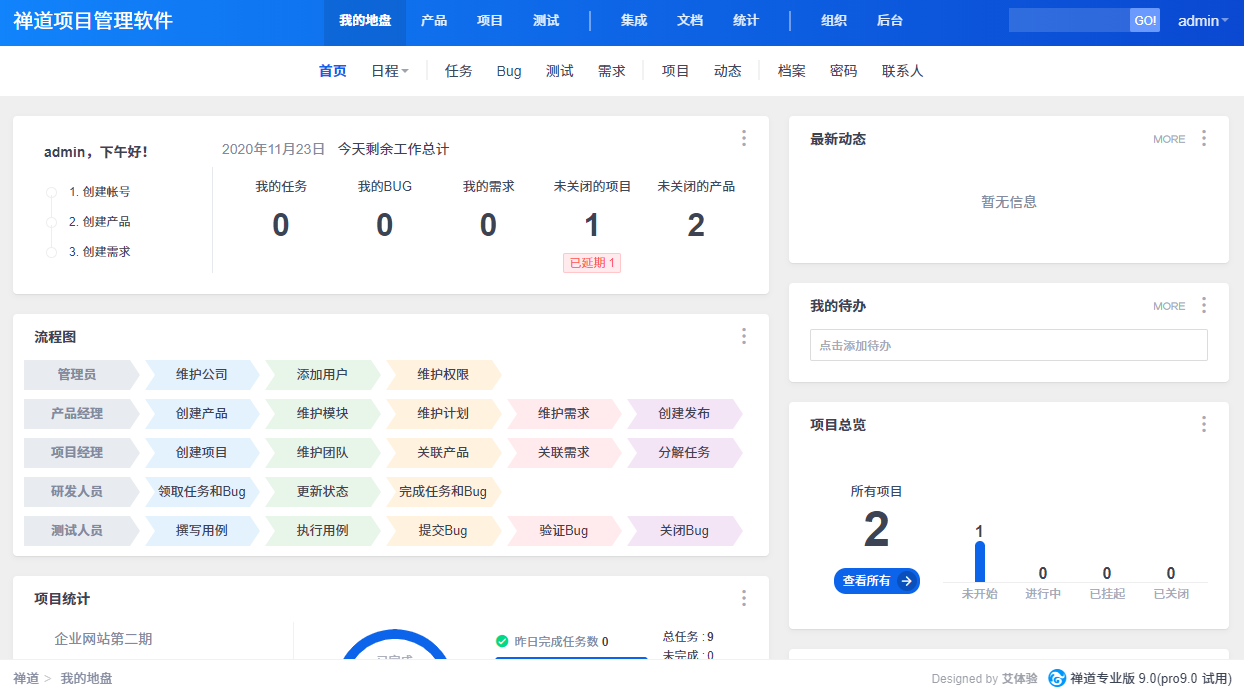The width and height of the screenshot is (1244, 693).
Task: Open options menu of 流程图 block
Action: coord(743,336)
